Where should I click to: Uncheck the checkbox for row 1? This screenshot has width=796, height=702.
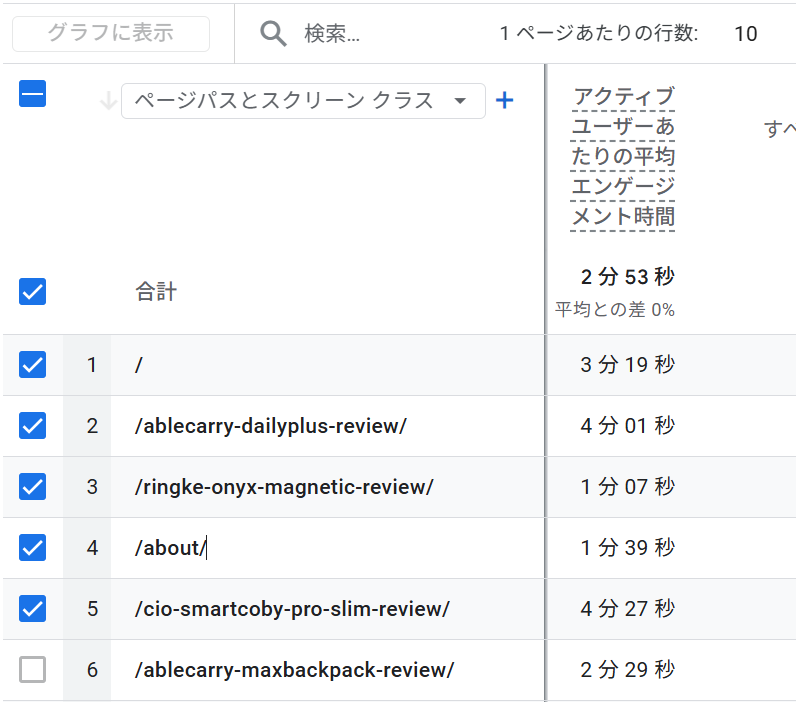coord(33,365)
